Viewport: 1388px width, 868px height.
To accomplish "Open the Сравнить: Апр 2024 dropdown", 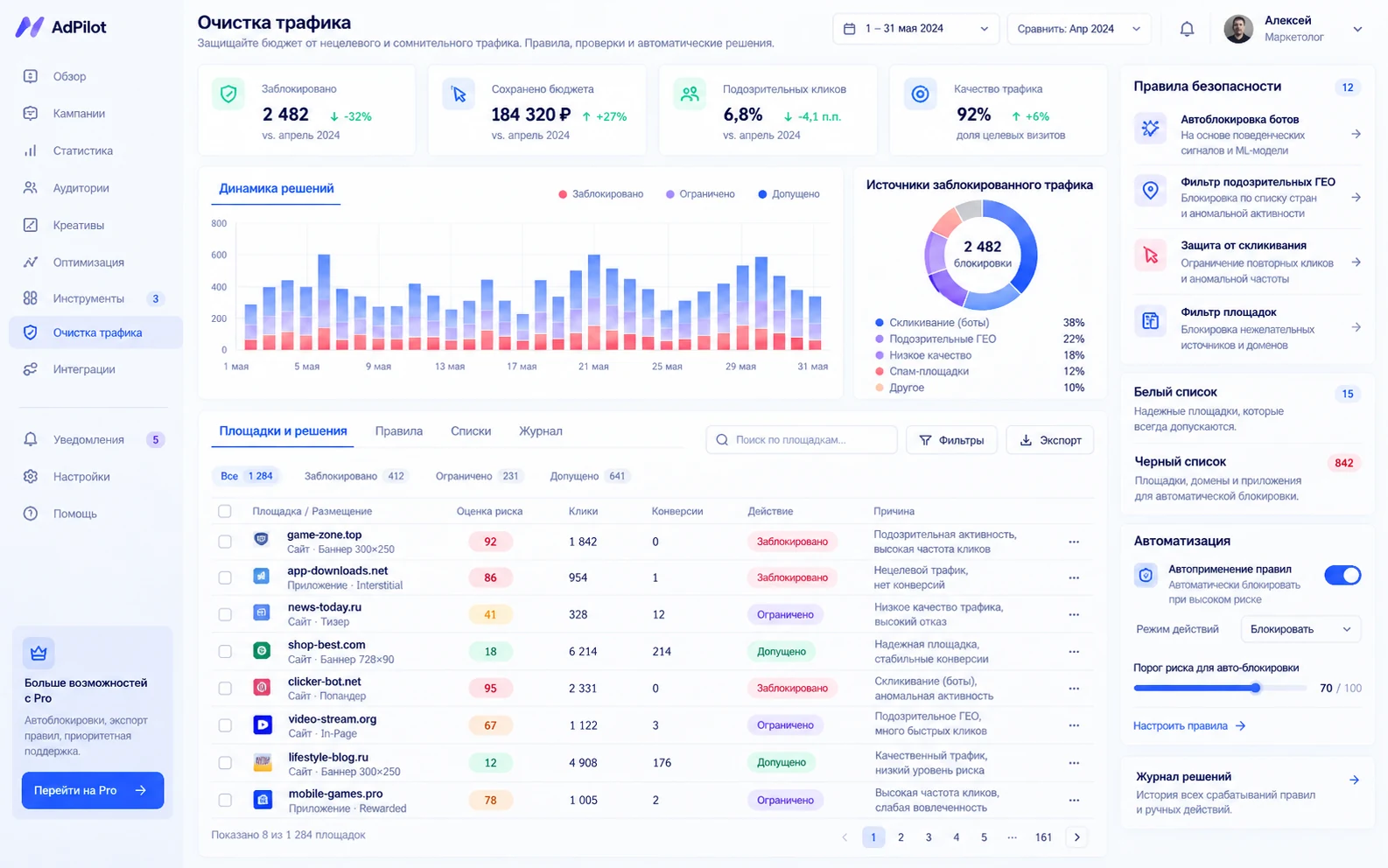I will (1079, 29).
